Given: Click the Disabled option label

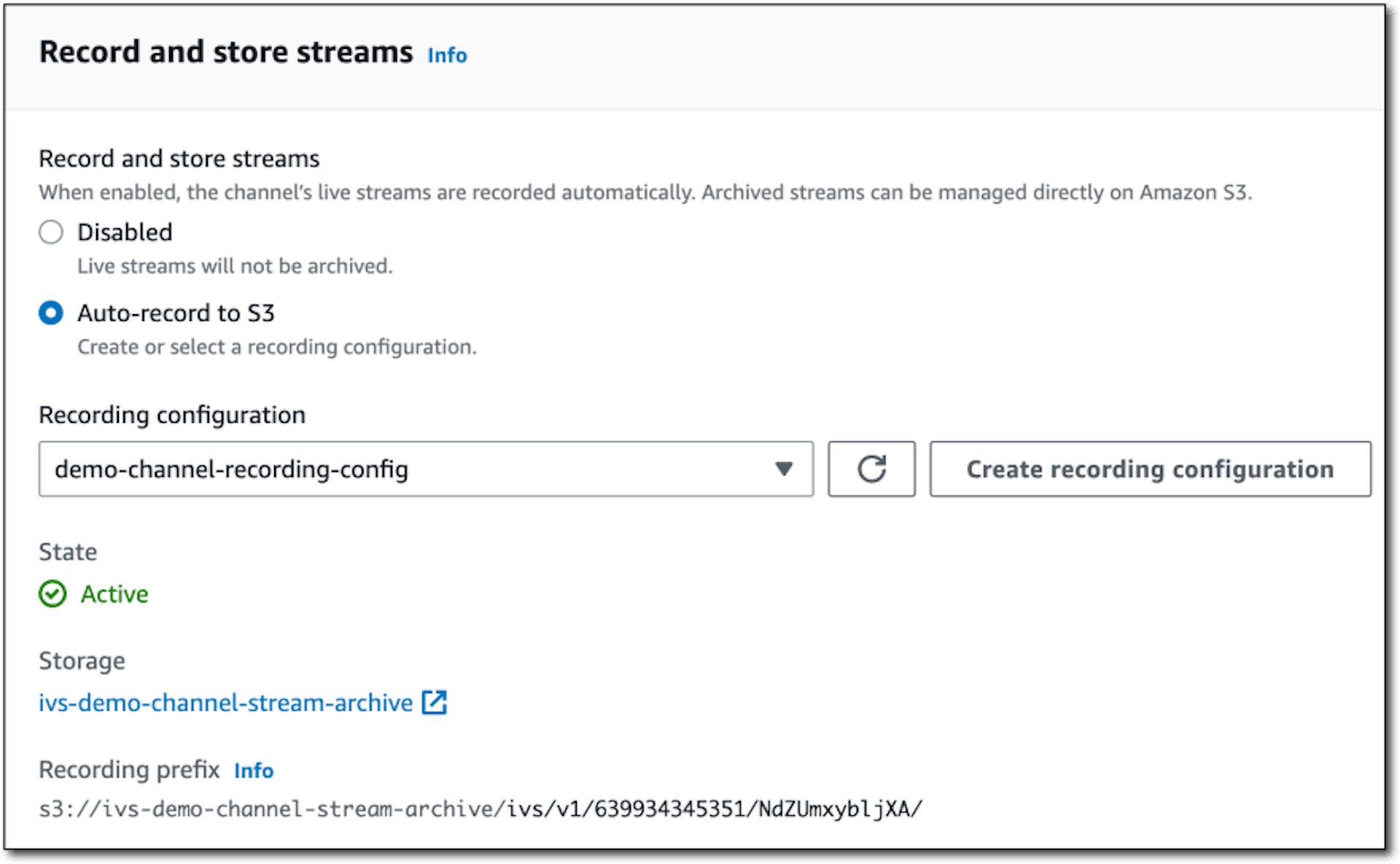Looking at the screenshot, I should tap(125, 233).
